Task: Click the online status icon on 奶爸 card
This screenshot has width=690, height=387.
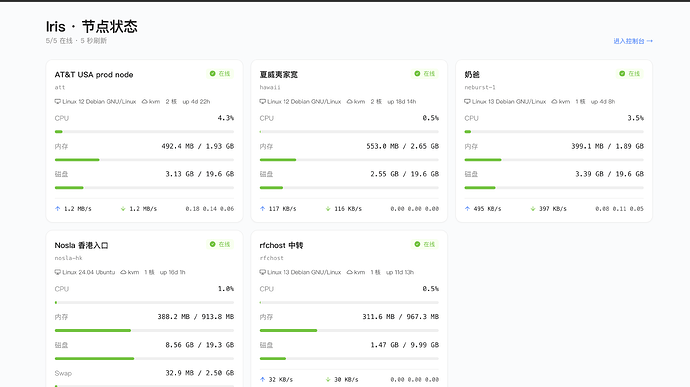Action: point(622,74)
